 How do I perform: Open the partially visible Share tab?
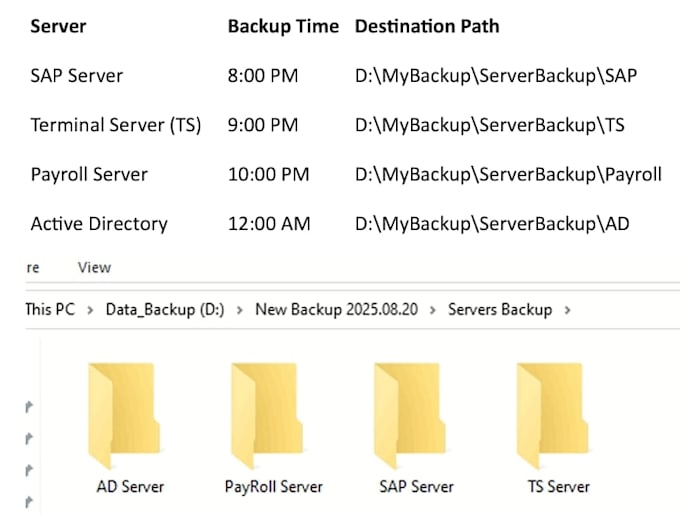[x=33, y=268]
